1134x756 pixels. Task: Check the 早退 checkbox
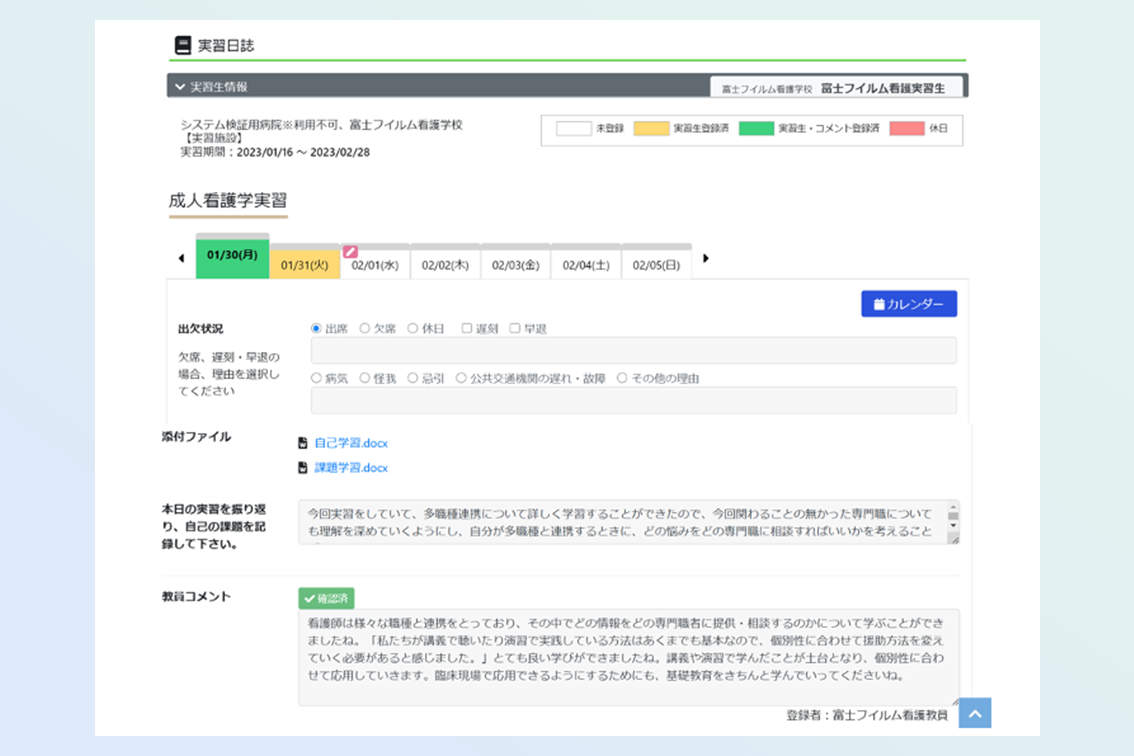click(x=515, y=328)
